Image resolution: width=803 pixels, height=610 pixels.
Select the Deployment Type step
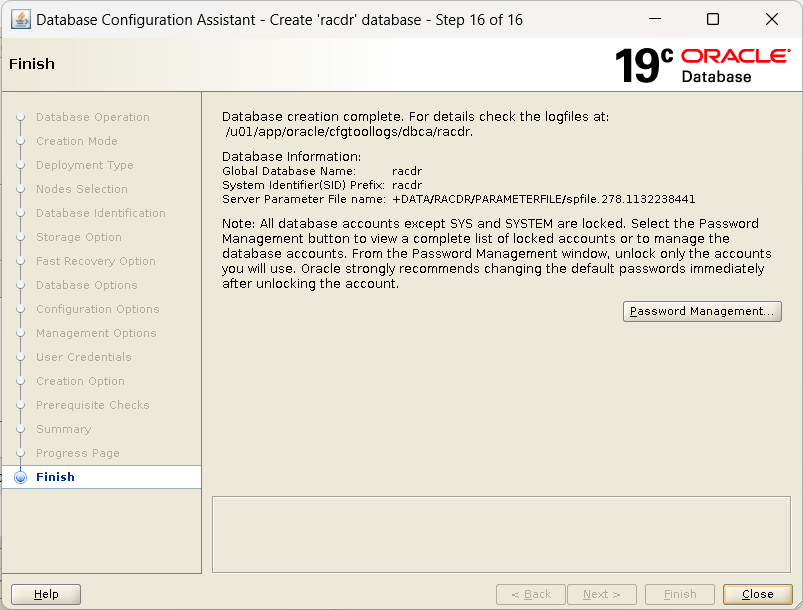pyautogui.click(x=84, y=165)
